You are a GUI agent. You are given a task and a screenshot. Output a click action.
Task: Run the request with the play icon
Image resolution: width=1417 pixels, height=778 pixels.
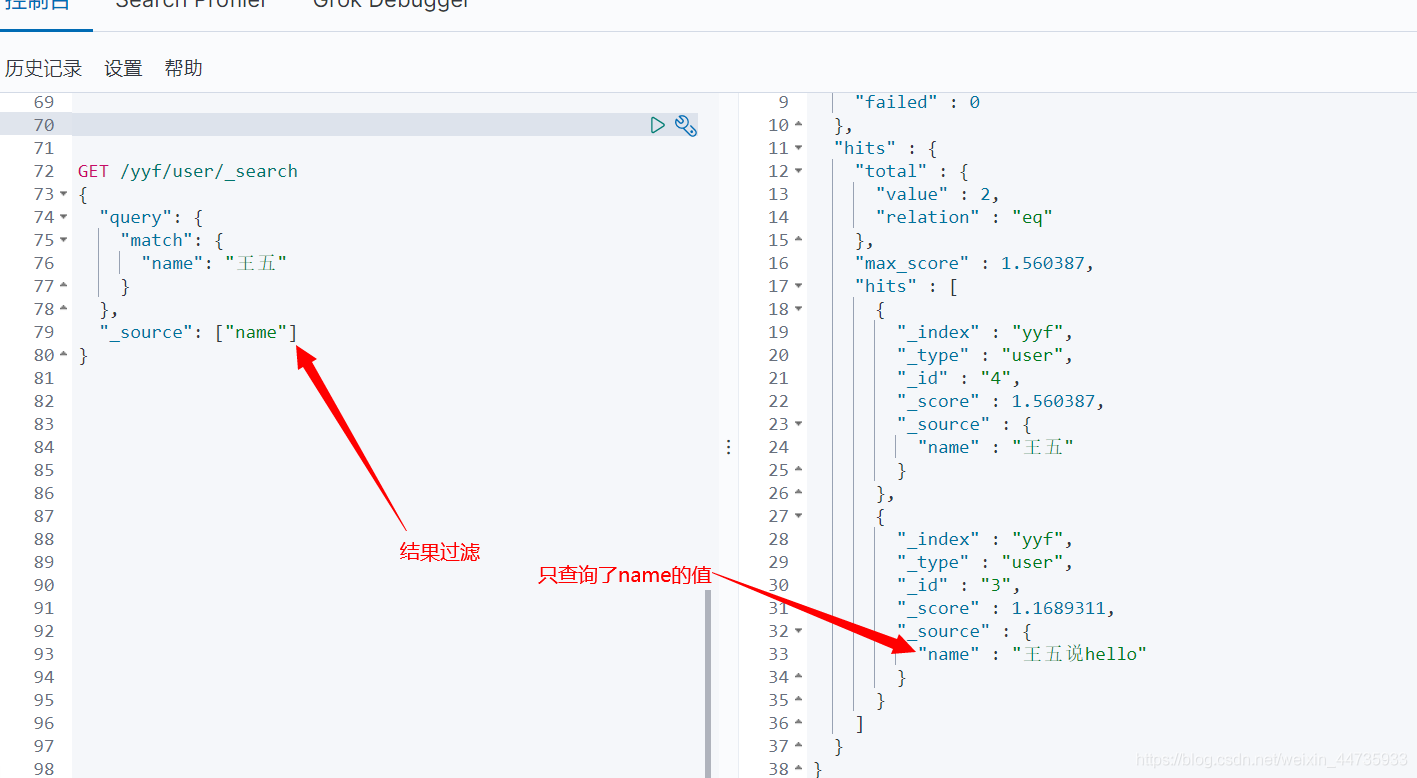657,125
